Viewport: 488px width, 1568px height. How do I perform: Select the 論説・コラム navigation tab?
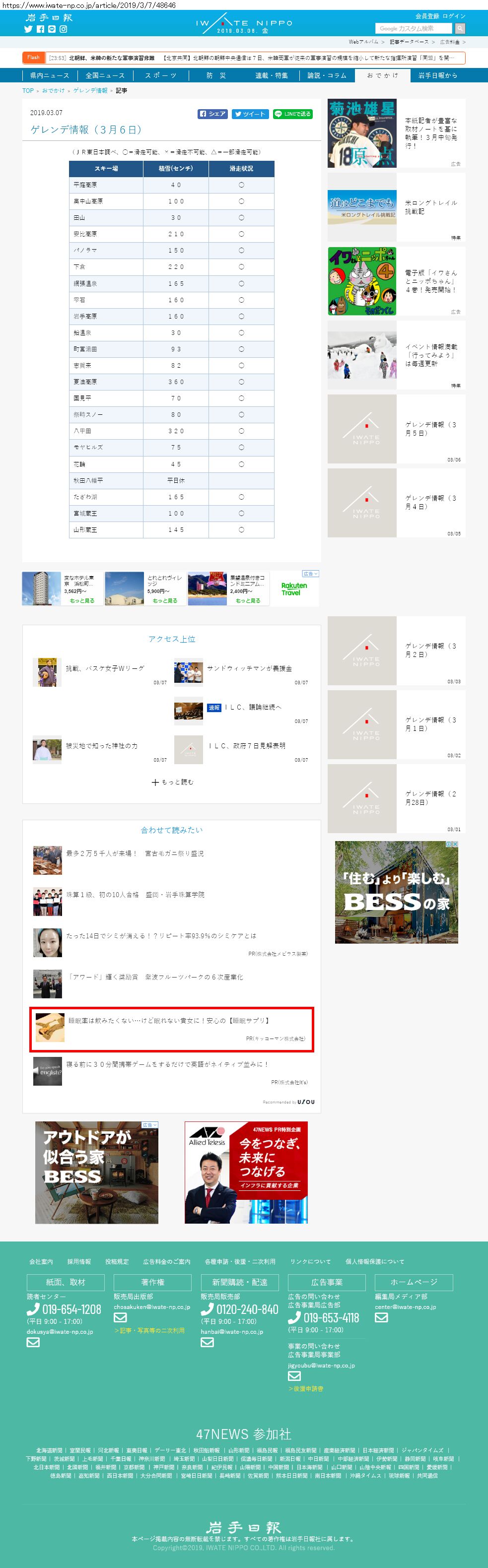327,75
